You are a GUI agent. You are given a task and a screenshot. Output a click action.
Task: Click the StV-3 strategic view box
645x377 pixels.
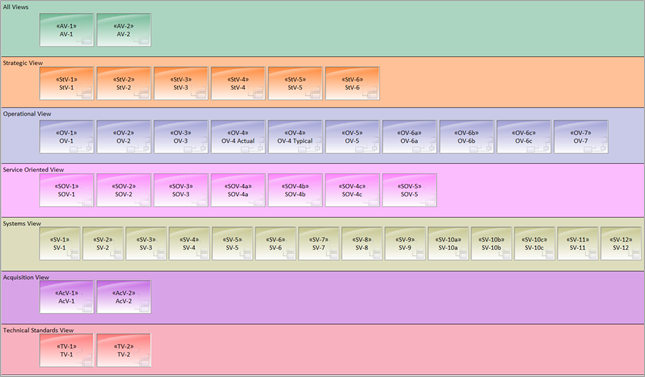(181, 83)
